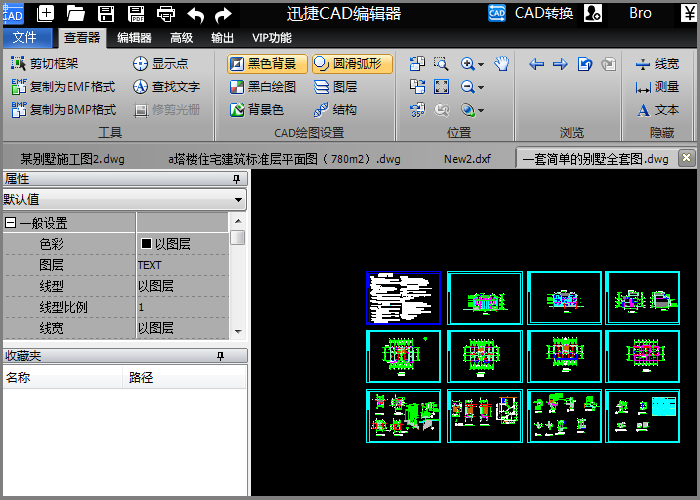Click the overlapping windows icon in 位置 group
The width and height of the screenshot is (700, 500).
tap(417, 64)
